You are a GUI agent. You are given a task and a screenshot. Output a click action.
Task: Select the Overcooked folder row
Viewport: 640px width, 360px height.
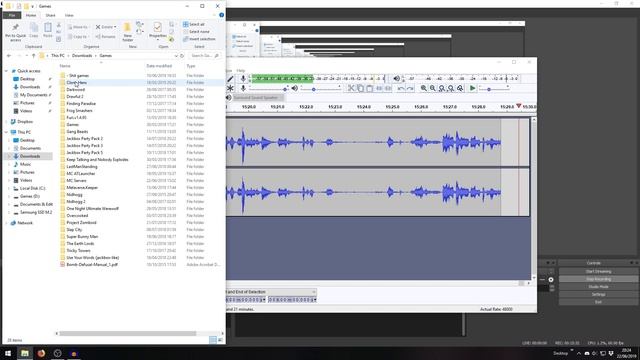click(141, 216)
